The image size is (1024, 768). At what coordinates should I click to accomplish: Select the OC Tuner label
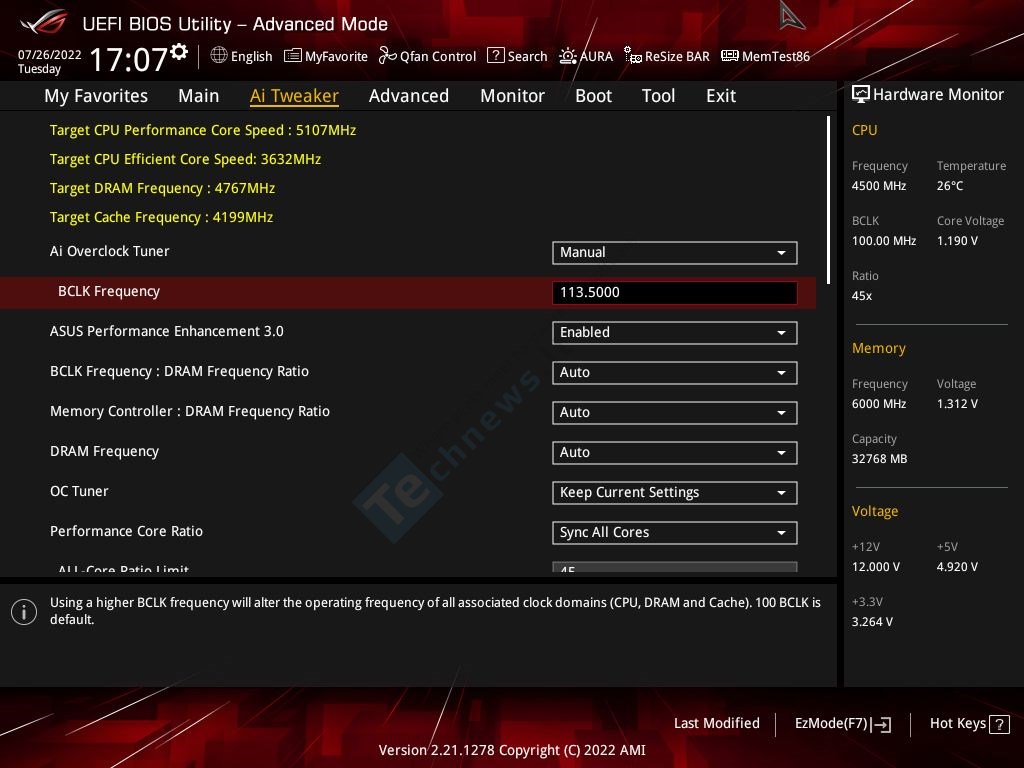pos(79,491)
